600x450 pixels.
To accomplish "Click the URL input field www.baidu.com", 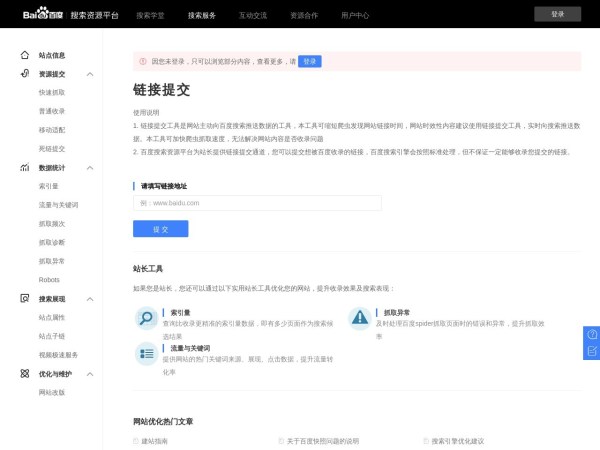I will 257,203.
